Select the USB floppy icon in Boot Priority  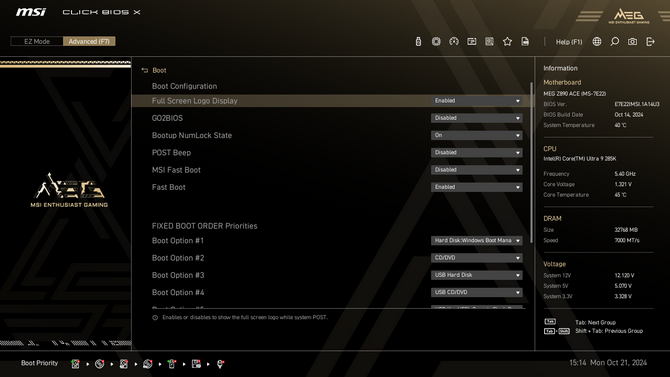point(196,364)
